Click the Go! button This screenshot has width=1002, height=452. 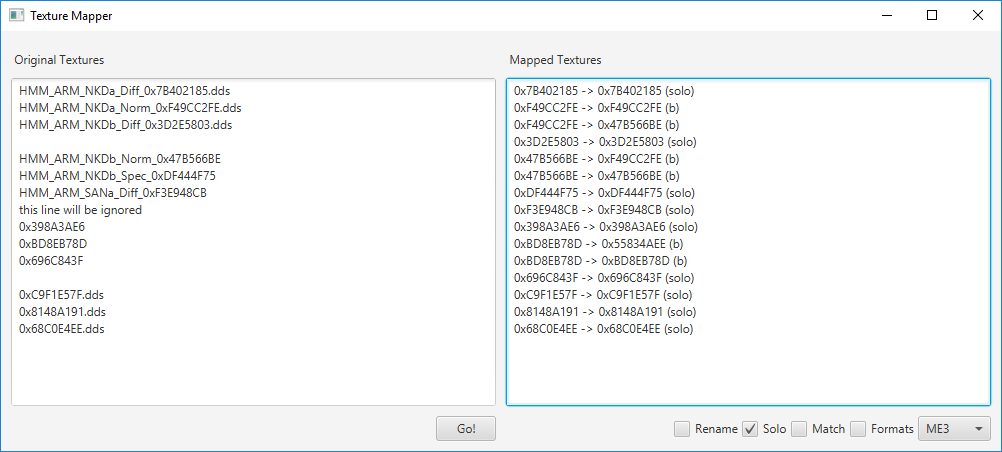click(466, 429)
